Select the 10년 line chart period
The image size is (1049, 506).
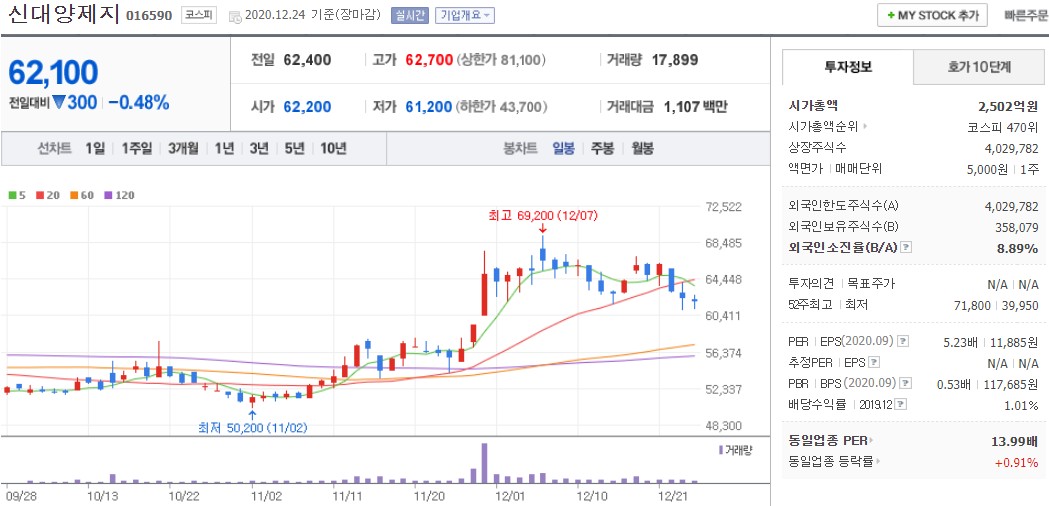click(332, 149)
